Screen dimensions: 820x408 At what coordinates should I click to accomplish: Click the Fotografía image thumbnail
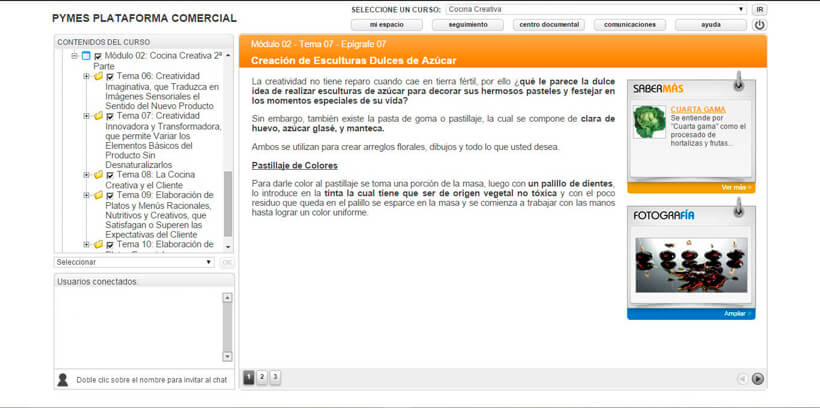[x=691, y=265]
